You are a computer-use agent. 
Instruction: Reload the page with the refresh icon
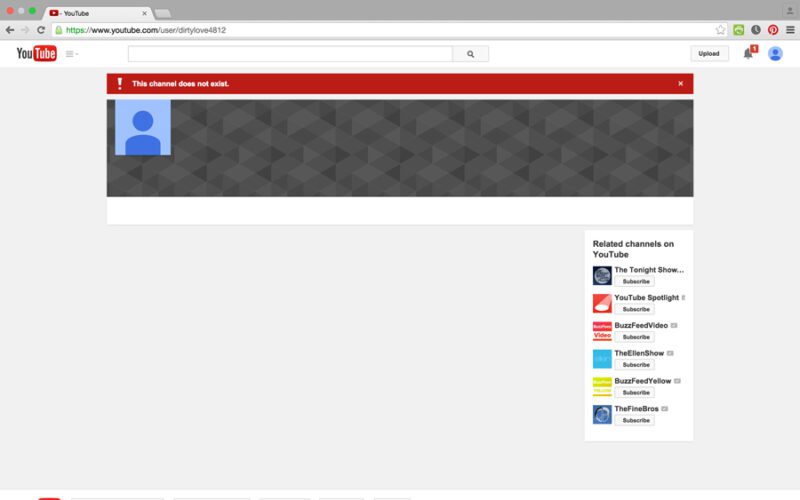click(41, 30)
